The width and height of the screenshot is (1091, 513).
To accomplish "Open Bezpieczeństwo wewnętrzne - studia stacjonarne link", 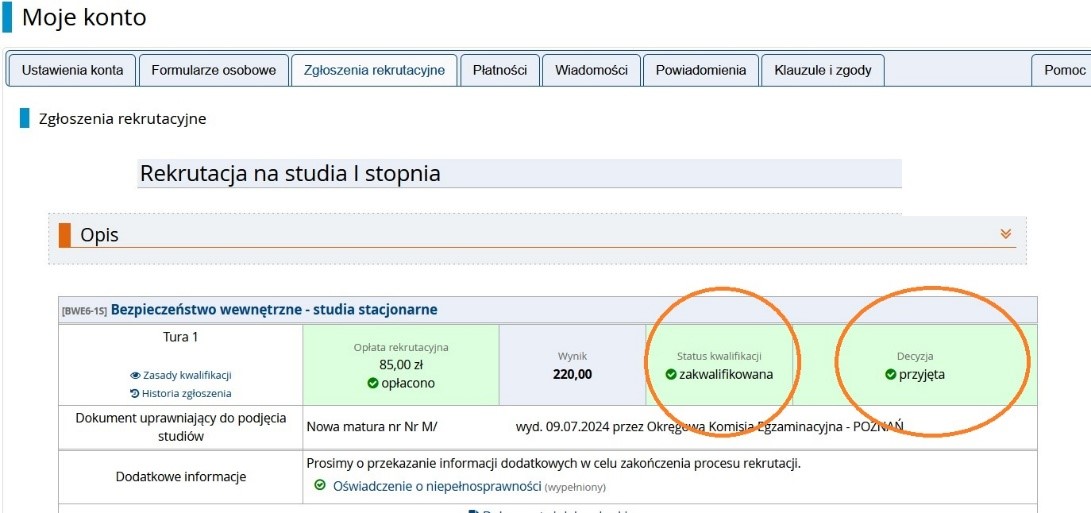I will coord(273,310).
